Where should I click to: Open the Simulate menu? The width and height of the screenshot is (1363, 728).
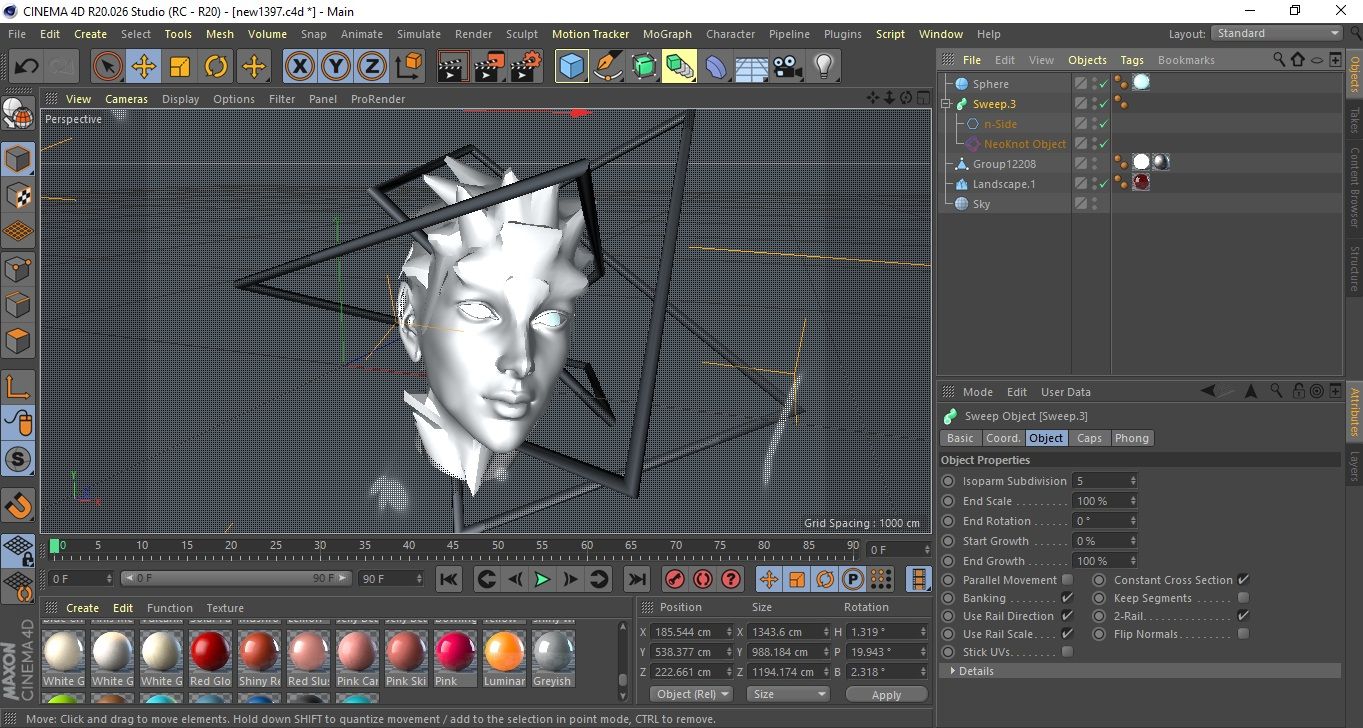(418, 34)
